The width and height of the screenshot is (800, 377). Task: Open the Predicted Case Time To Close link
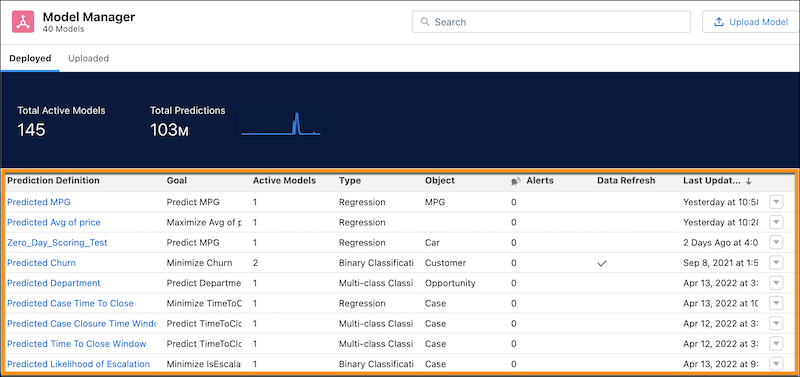pyautogui.click(x=70, y=304)
